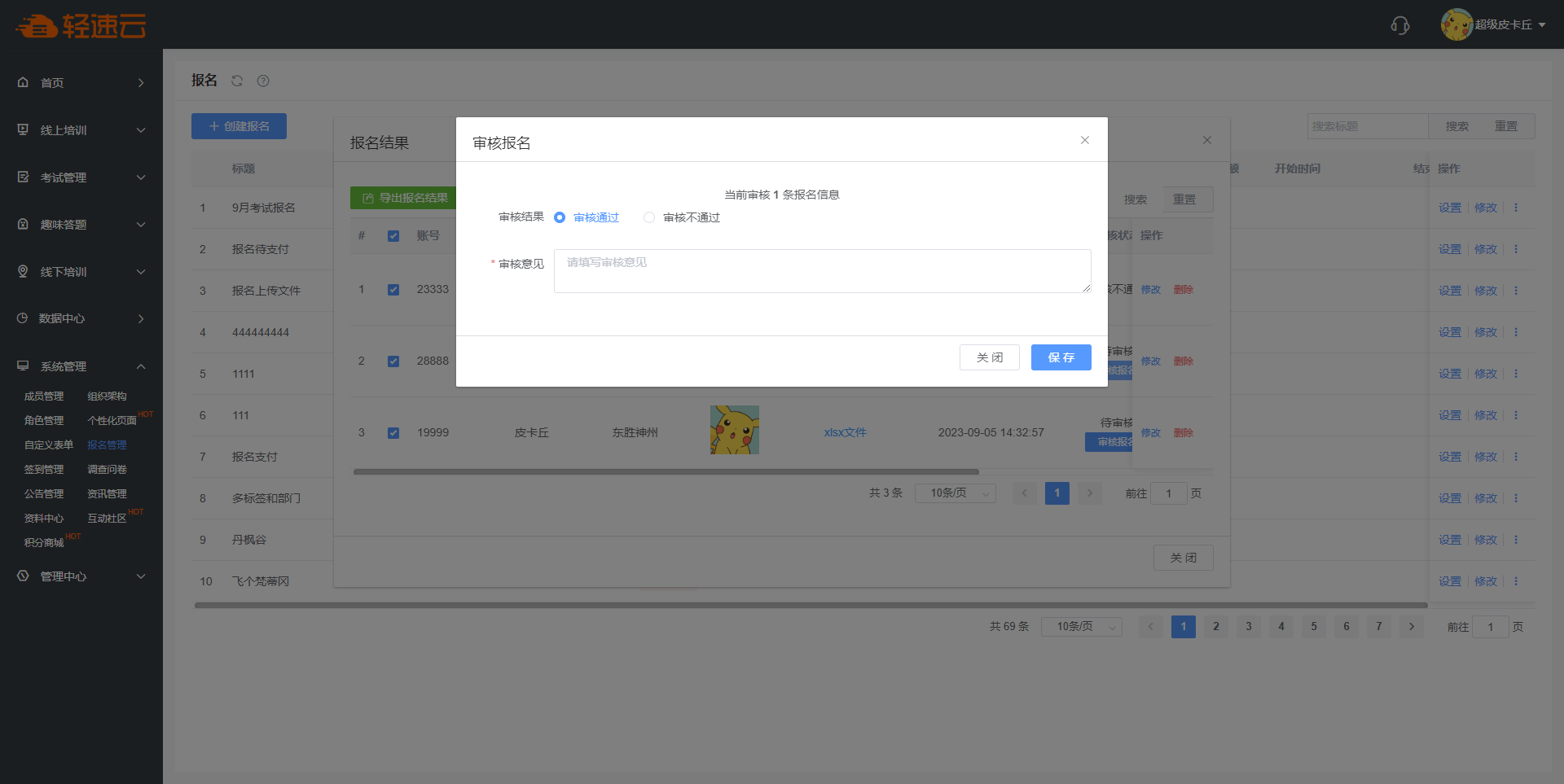Select the 审核不通过 radio option

pyautogui.click(x=649, y=217)
